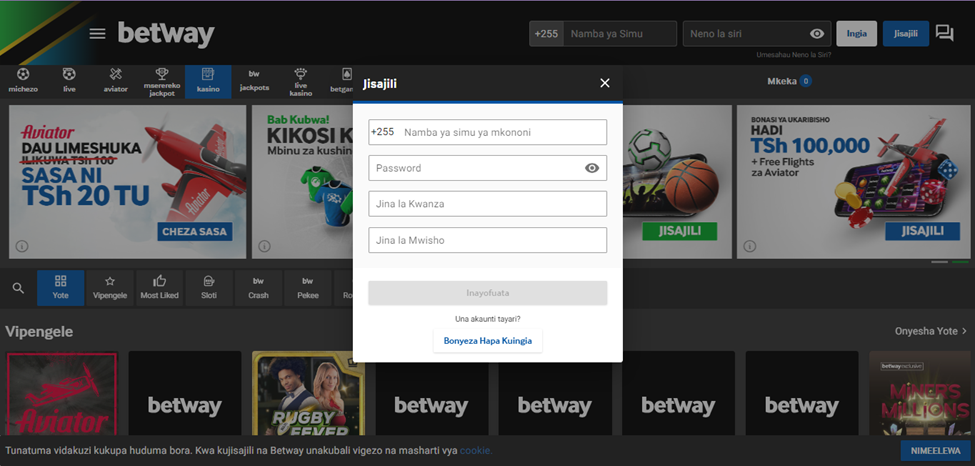Image resolution: width=975 pixels, height=466 pixels.
Task: Click the Jina la Mwisho field
Action: (x=488, y=240)
